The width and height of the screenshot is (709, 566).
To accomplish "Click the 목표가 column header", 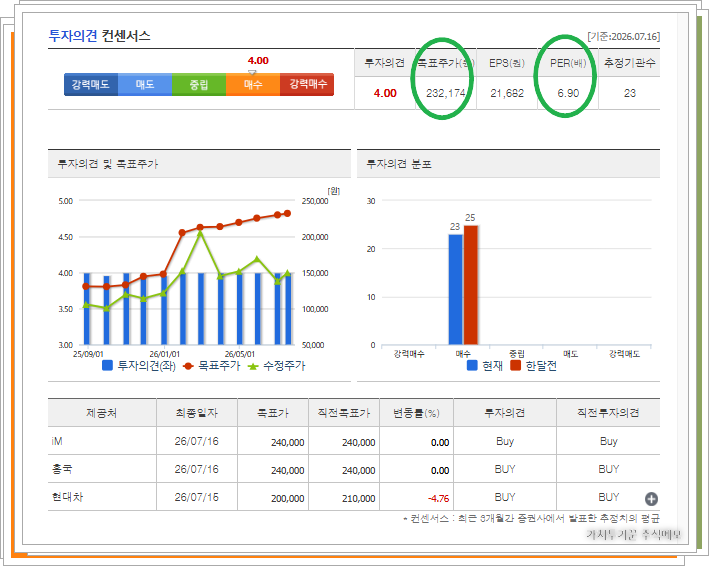I will click(273, 413).
